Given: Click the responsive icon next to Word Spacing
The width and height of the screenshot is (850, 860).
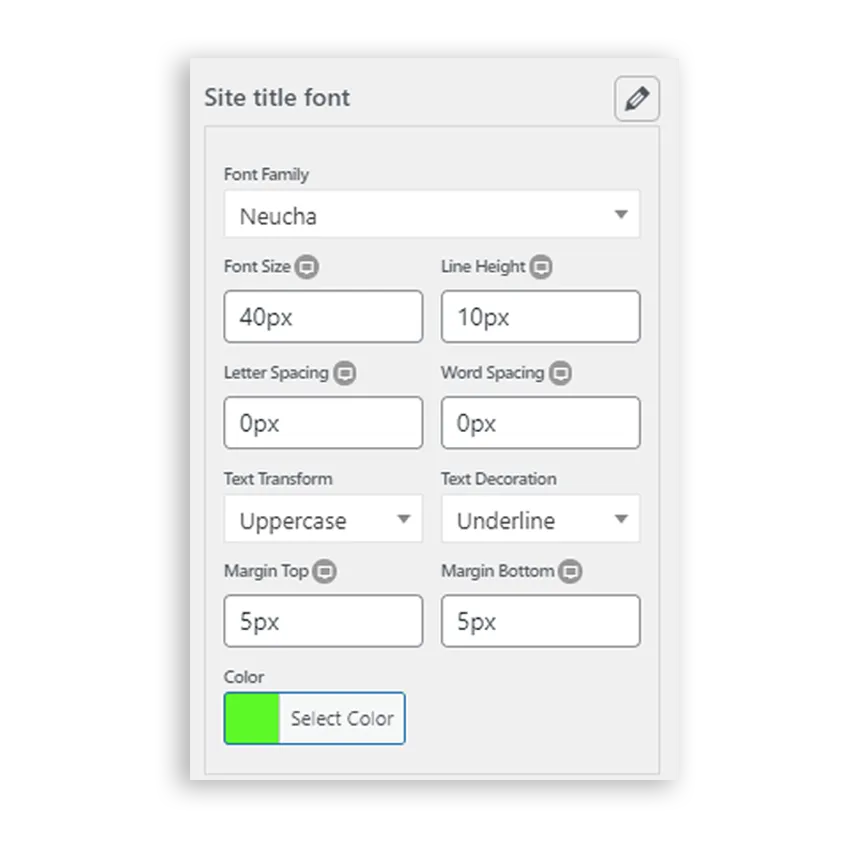Looking at the screenshot, I should click(x=560, y=373).
